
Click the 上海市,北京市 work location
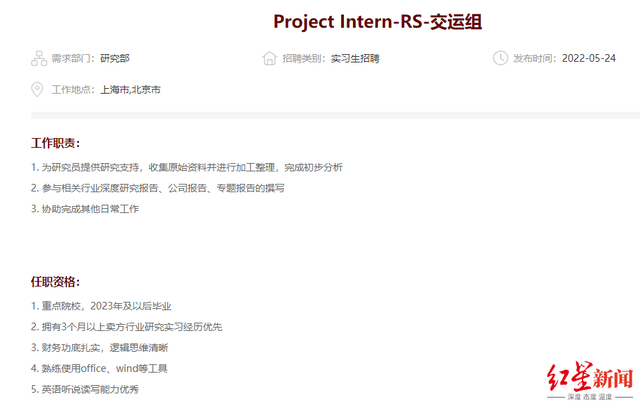[x=130, y=90]
